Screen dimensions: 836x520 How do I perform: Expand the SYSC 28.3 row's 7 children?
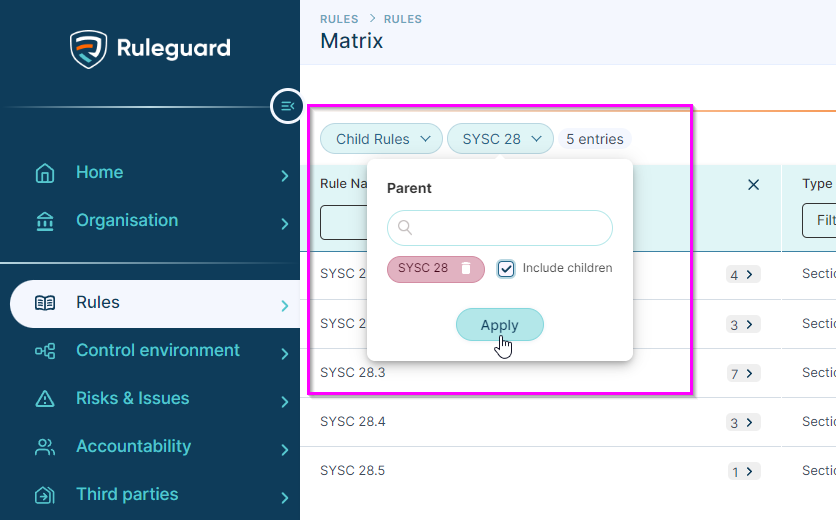click(x=743, y=373)
